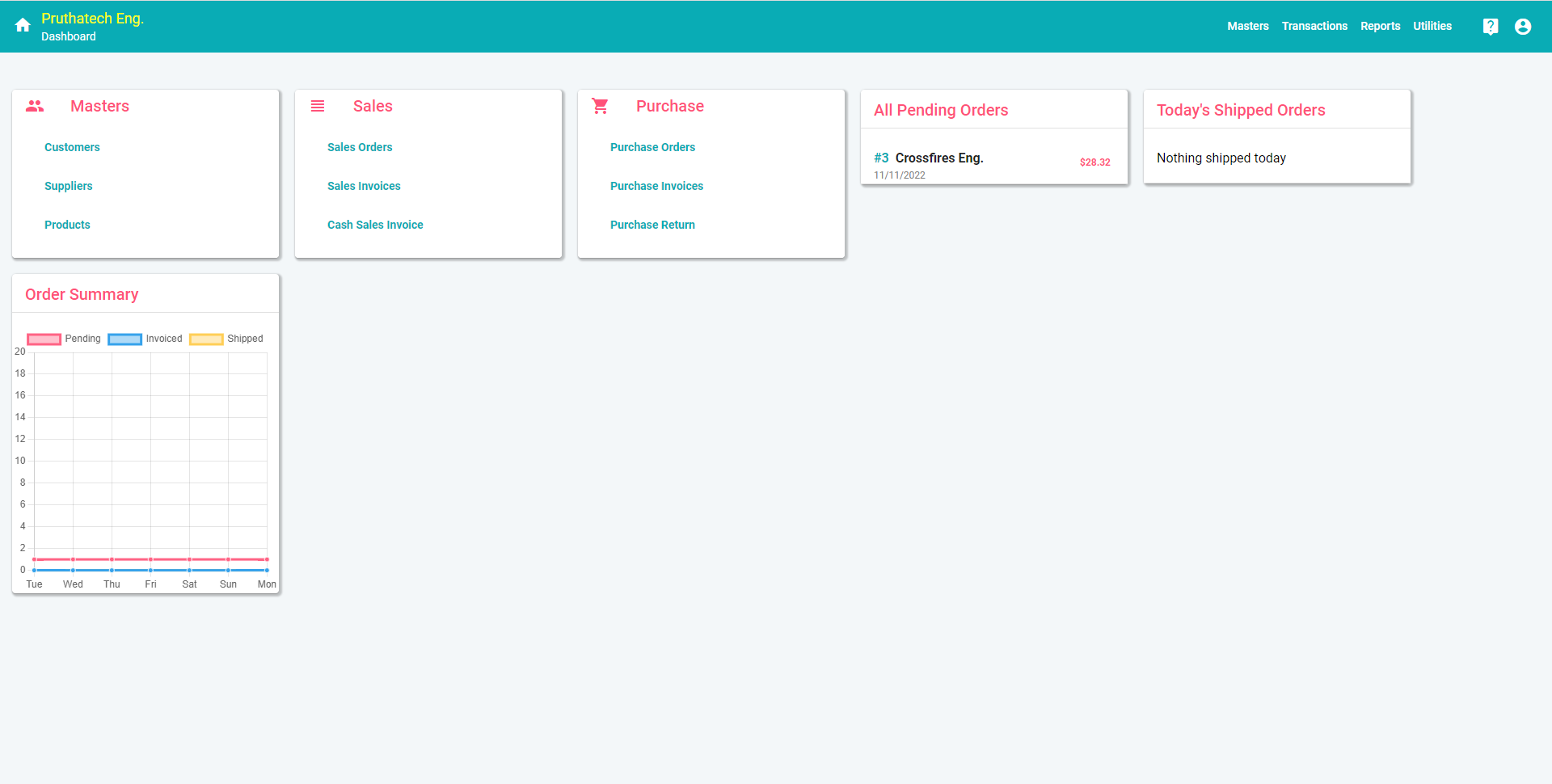Open the Products link

[x=67, y=225]
